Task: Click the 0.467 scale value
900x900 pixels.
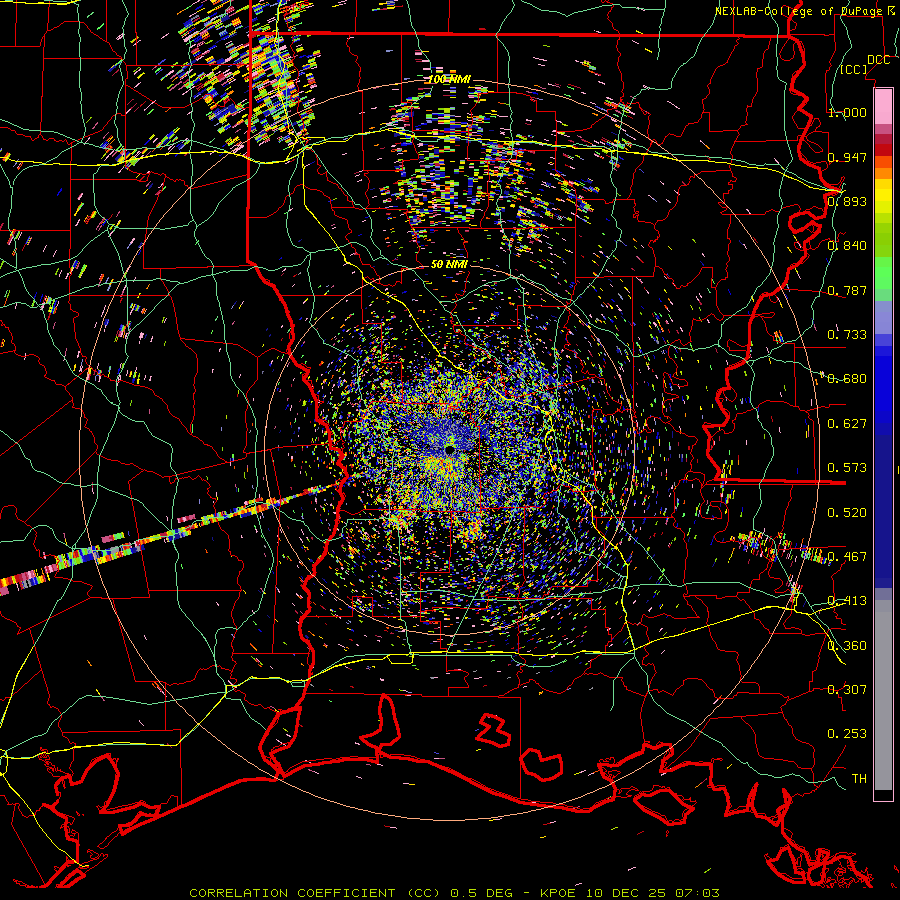Action: 847,557
